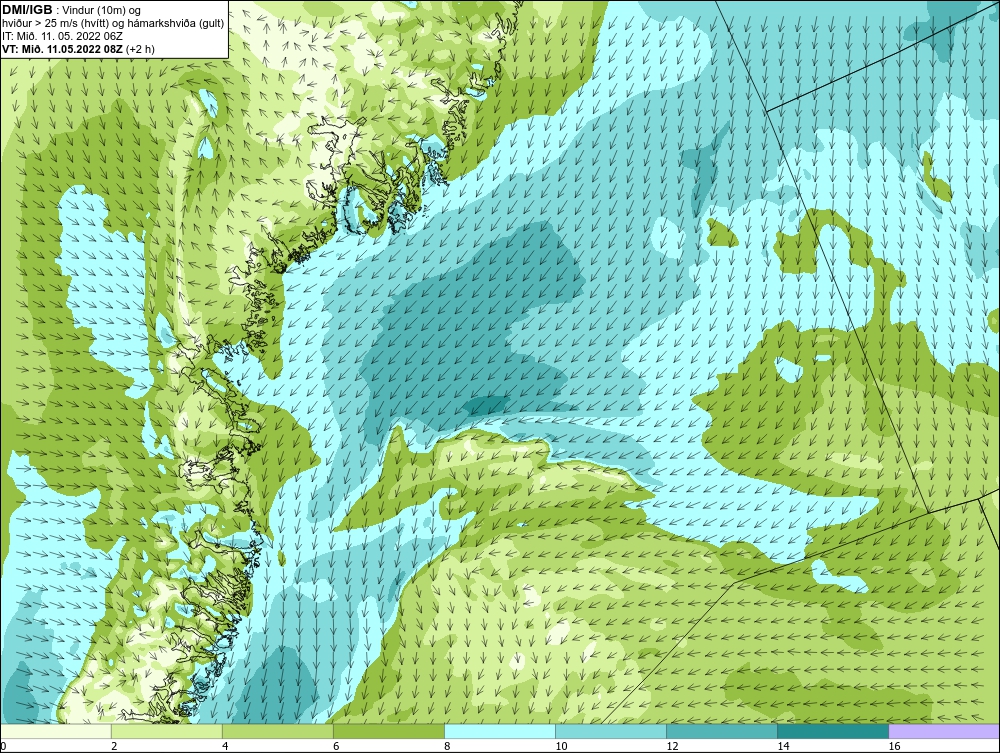This screenshot has height=753, width=1000.
Task: Click the legend label '6'
Action: tap(336, 746)
